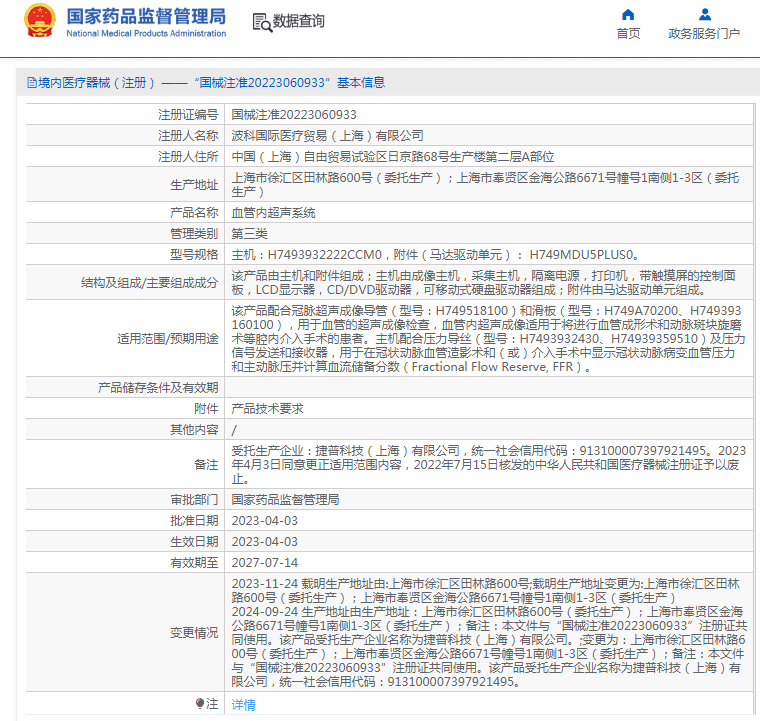Click the slash value of 其他内容
The height and width of the screenshot is (721, 760).
pos(234,430)
